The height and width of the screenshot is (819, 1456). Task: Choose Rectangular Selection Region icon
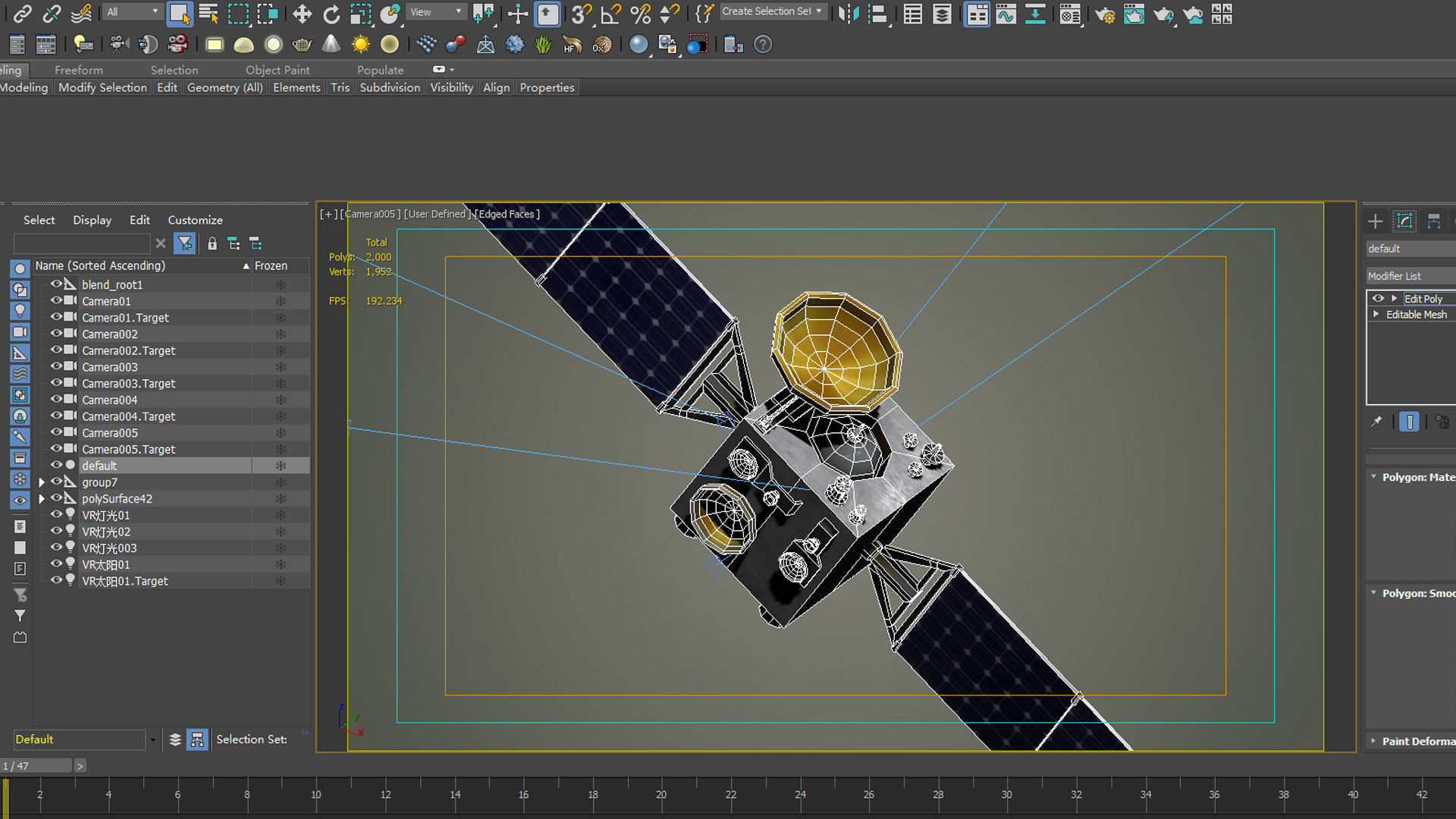point(238,13)
